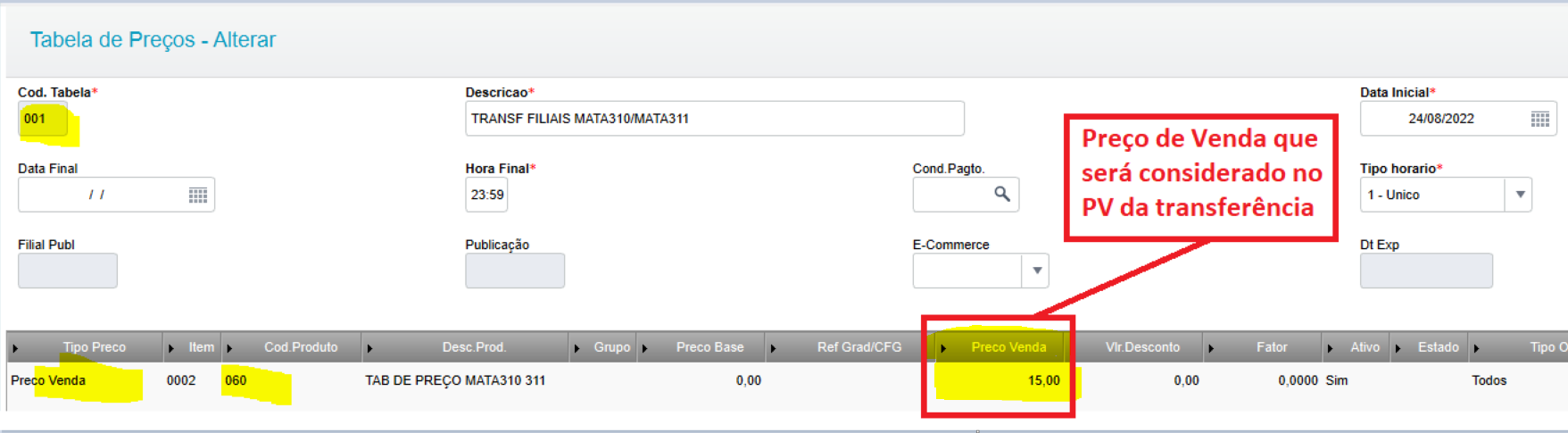This screenshot has height=433, width=1568.
Task: Sort by the Item column header
Action: point(193,347)
